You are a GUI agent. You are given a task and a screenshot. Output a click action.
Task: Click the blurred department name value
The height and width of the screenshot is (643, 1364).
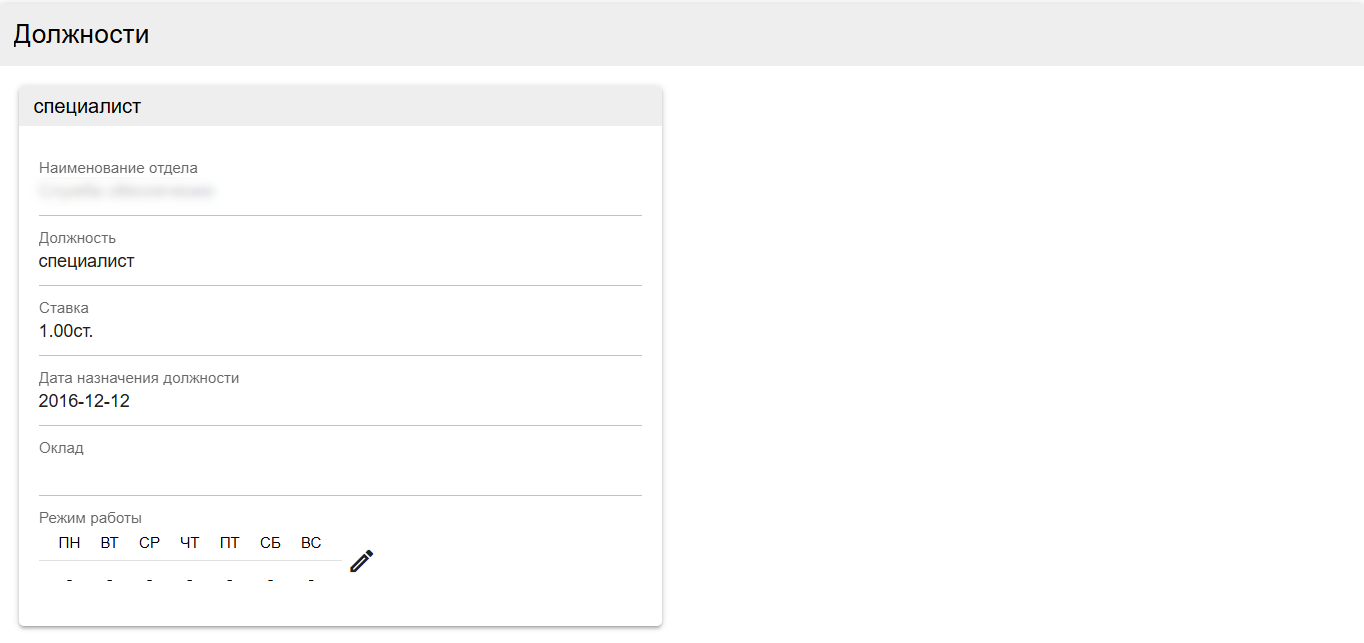click(126, 191)
